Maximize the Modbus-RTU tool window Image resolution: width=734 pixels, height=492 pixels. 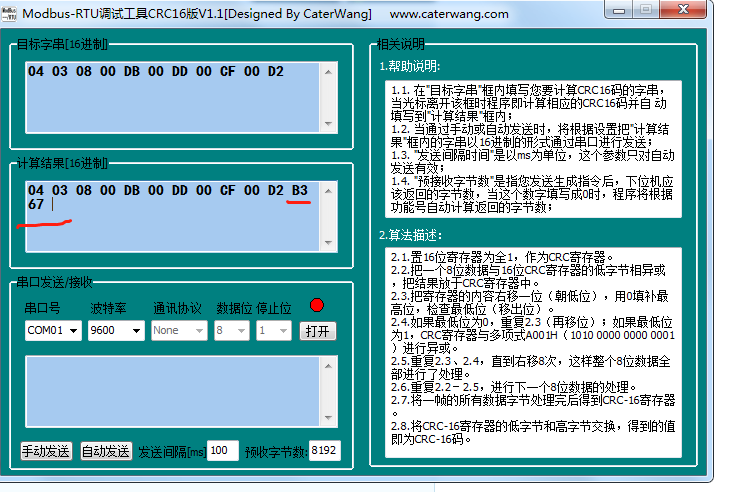coord(645,11)
